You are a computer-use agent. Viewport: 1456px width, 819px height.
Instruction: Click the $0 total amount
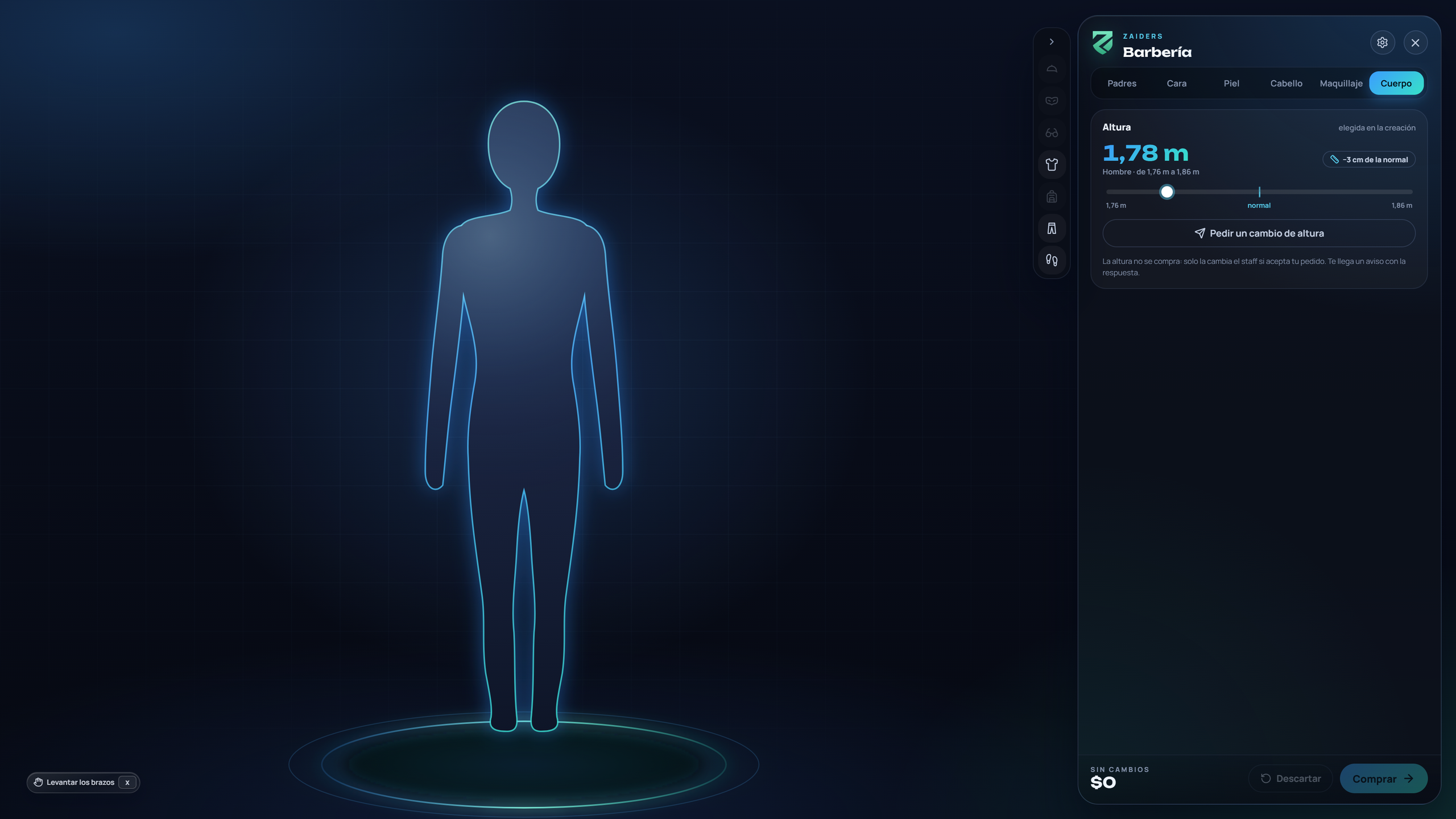click(1103, 783)
